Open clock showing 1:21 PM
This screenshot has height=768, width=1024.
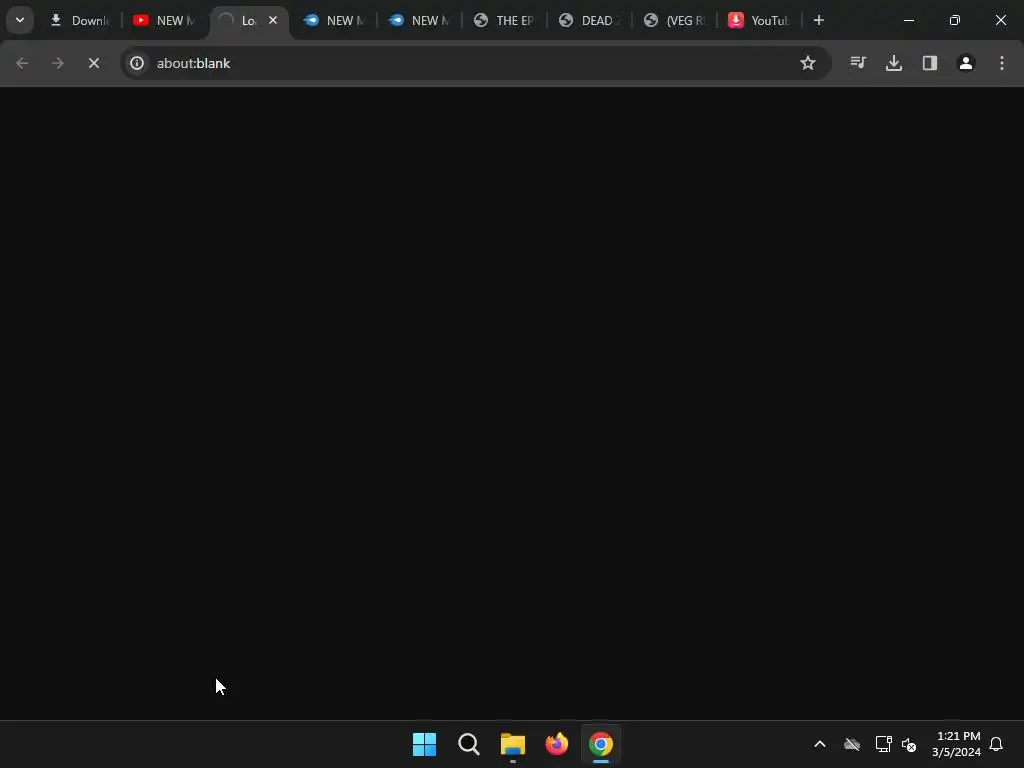tap(957, 744)
